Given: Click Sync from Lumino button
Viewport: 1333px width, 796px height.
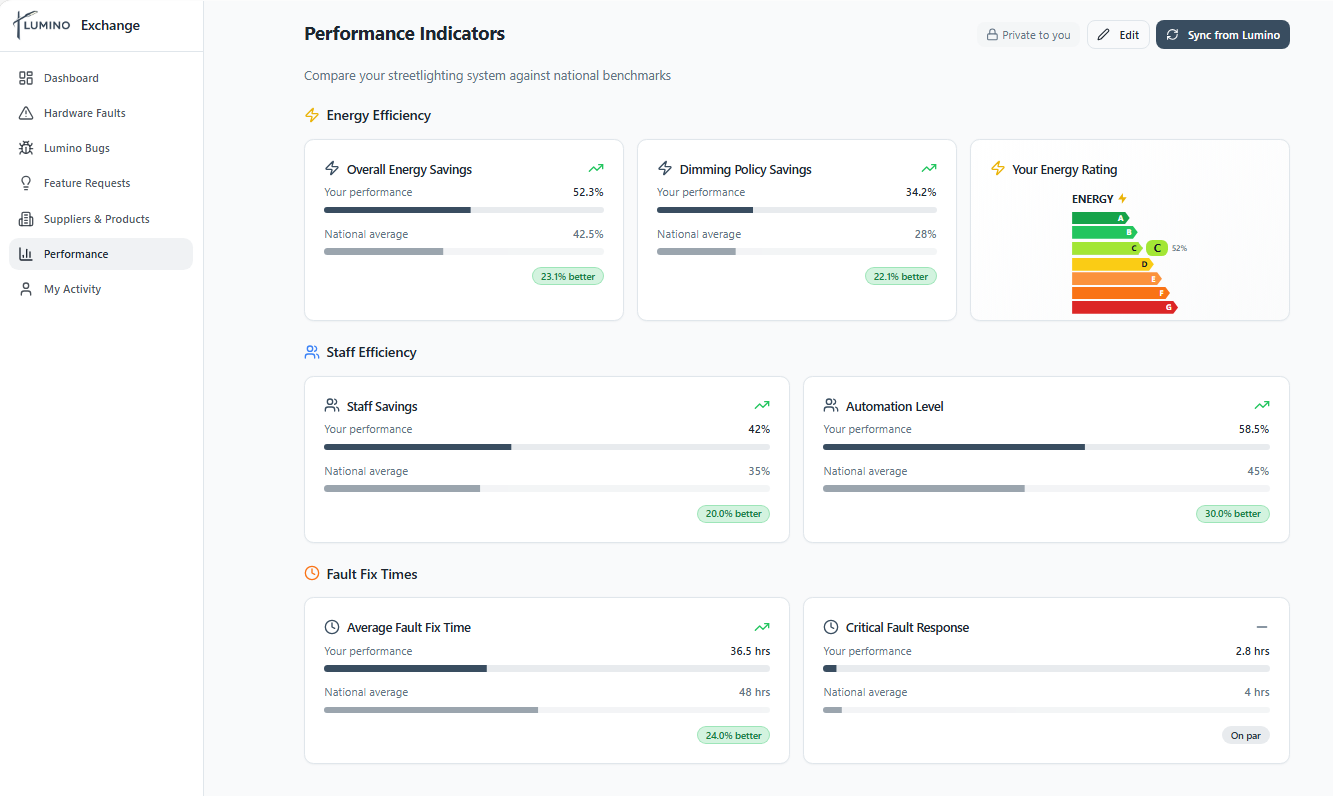Looking at the screenshot, I should (1223, 35).
